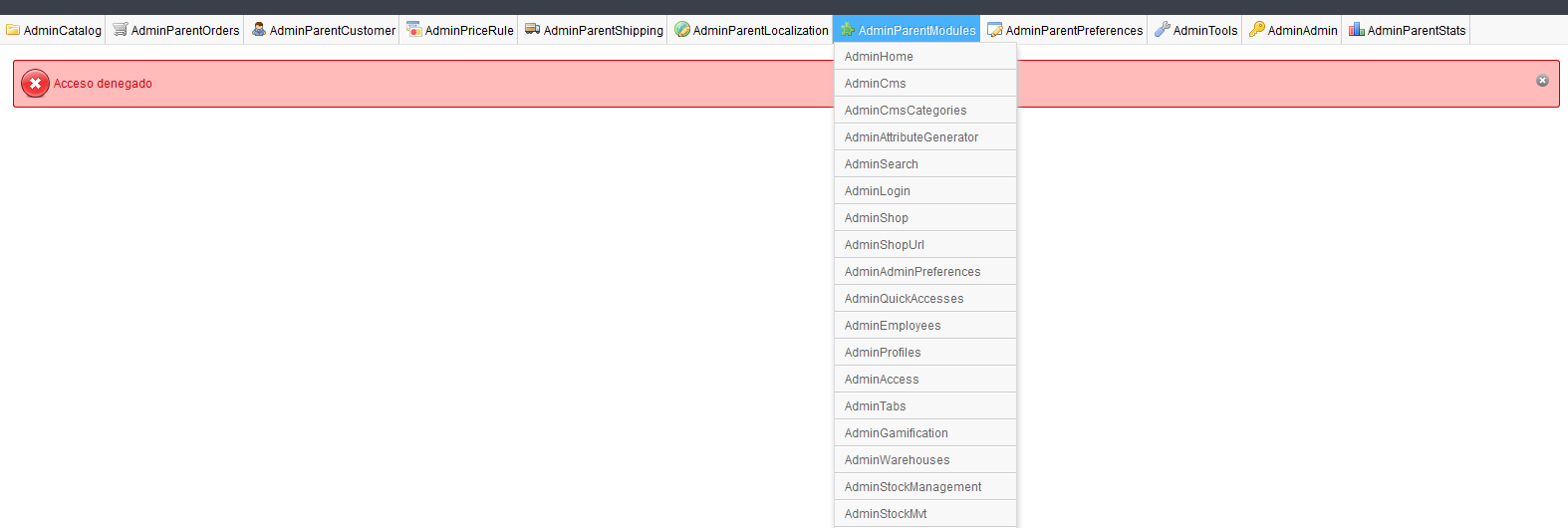Open the AdminParentLocalization menu tab
Screen dimensions: 1568x528
point(751,30)
